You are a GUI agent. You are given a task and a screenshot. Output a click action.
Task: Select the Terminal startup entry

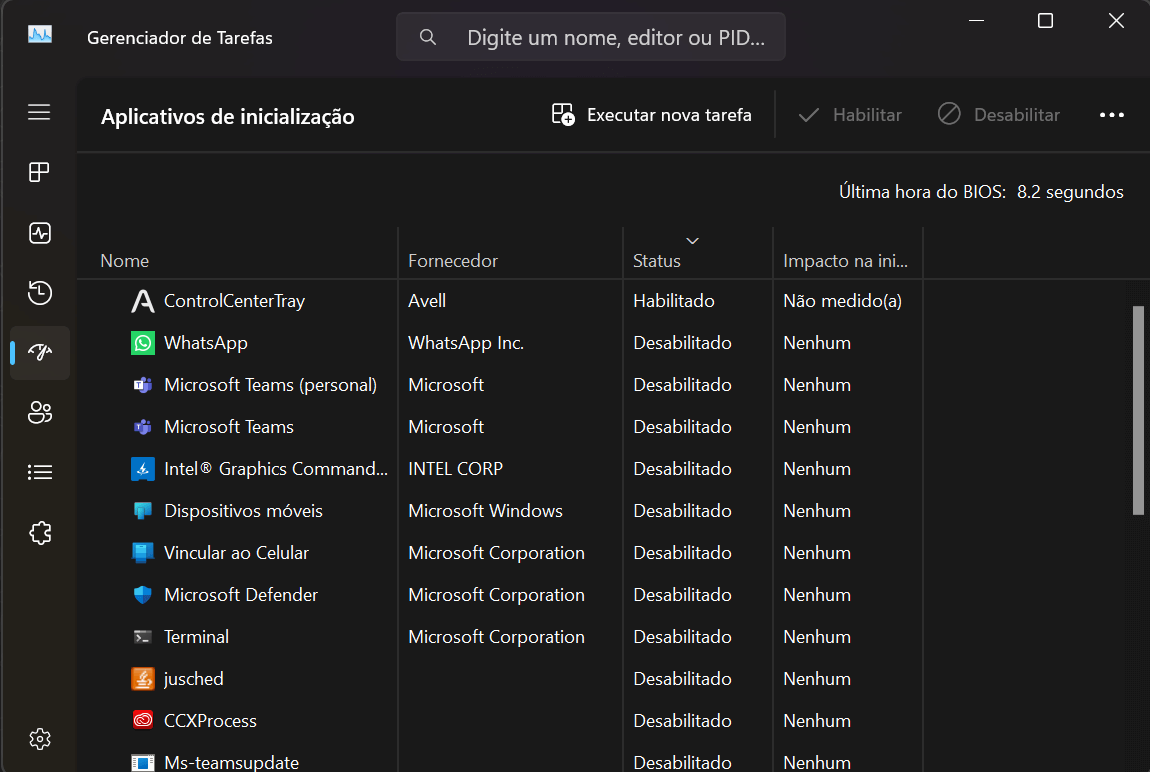click(196, 636)
